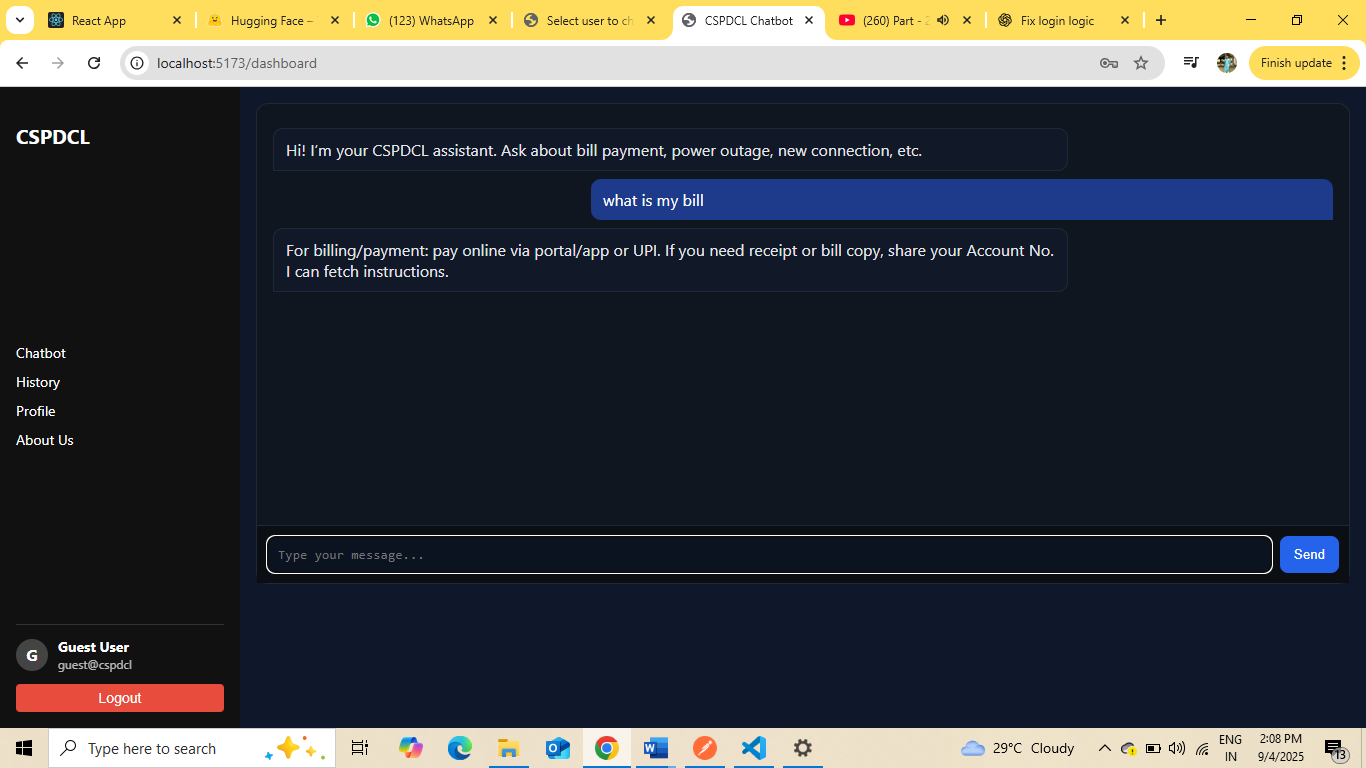Screen dimensions: 1366x768
Task: Switch to the Hugging Face tab
Action: pos(270,20)
